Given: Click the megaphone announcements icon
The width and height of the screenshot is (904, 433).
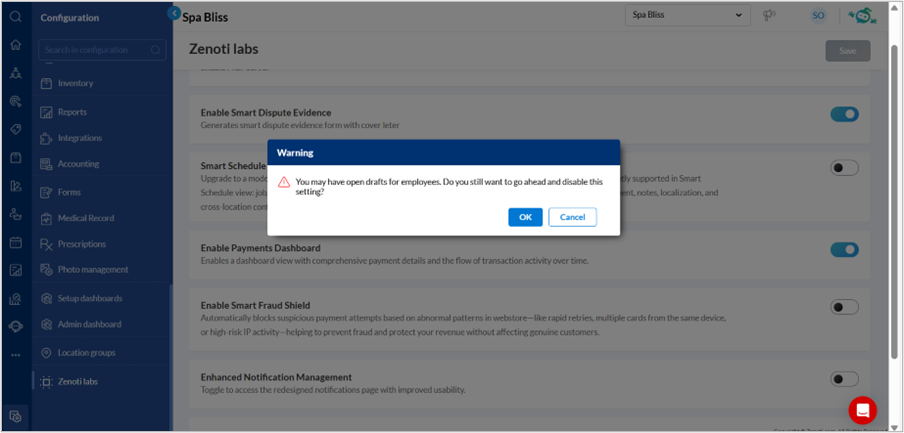Looking at the screenshot, I should [769, 16].
